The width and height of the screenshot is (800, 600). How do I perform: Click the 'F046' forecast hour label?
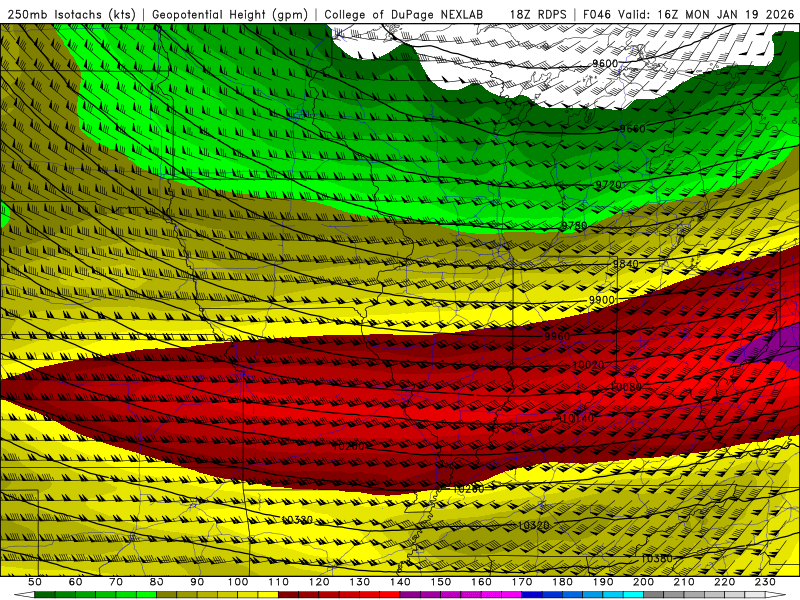coord(596,15)
